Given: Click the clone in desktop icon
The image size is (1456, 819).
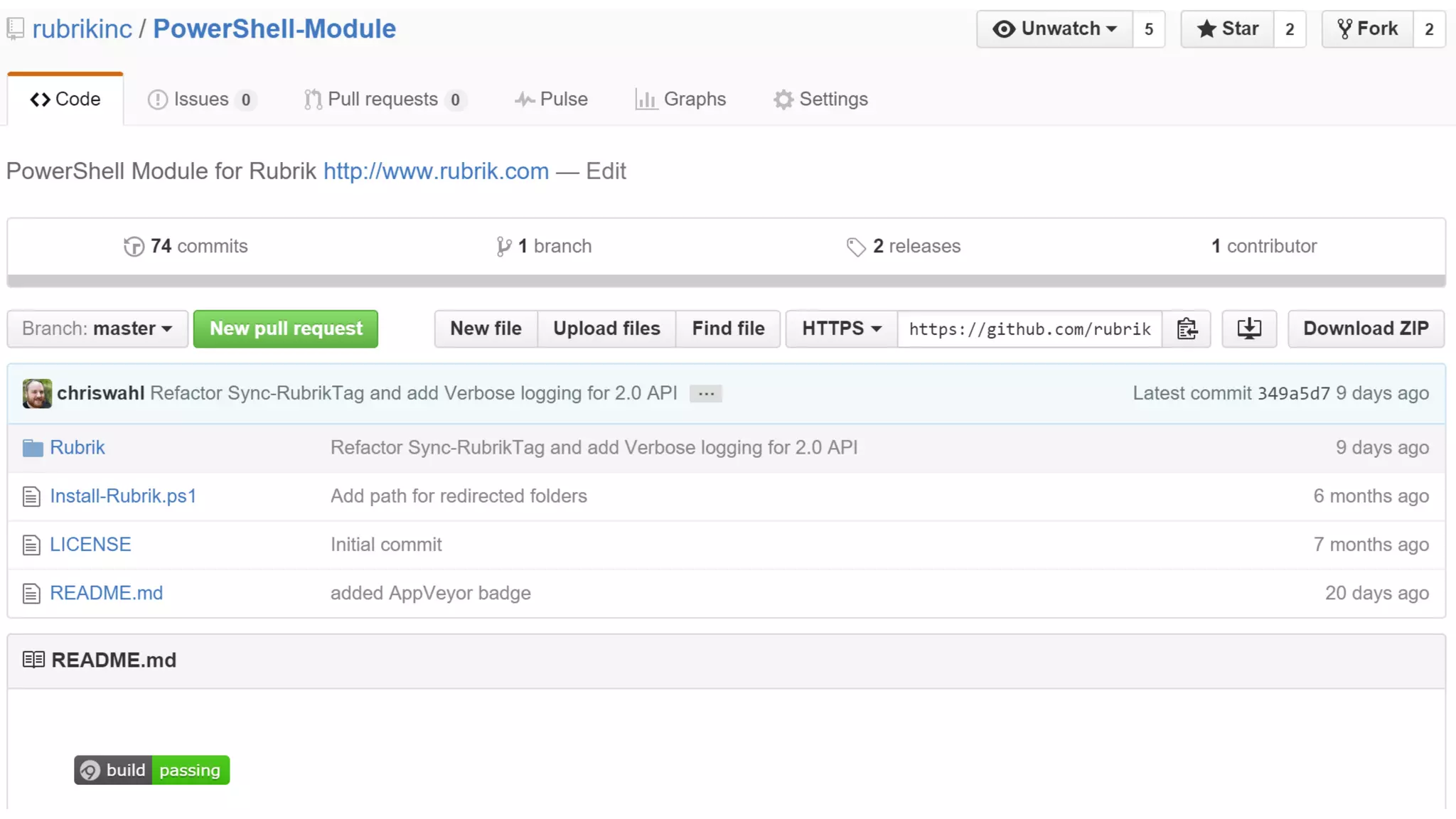Looking at the screenshot, I should (x=1249, y=328).
